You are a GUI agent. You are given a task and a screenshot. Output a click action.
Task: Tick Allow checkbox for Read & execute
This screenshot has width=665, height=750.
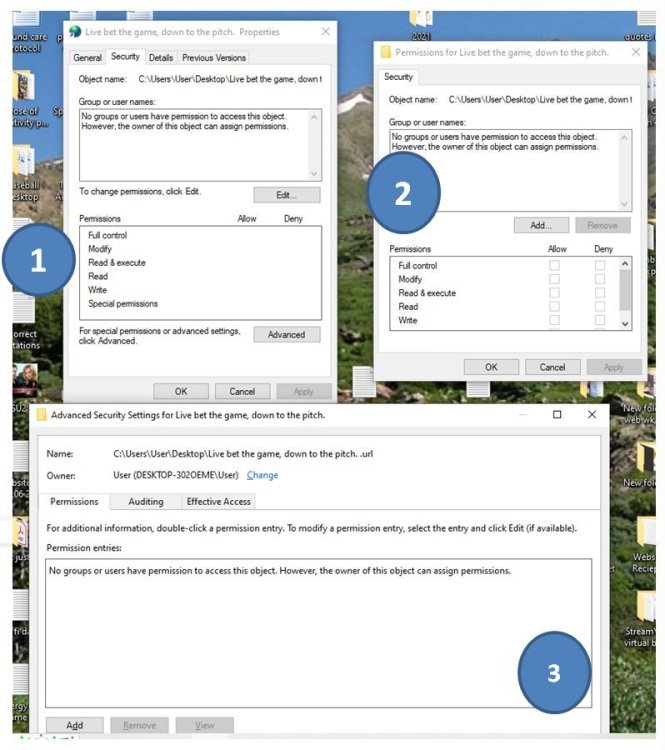[554, 293]
